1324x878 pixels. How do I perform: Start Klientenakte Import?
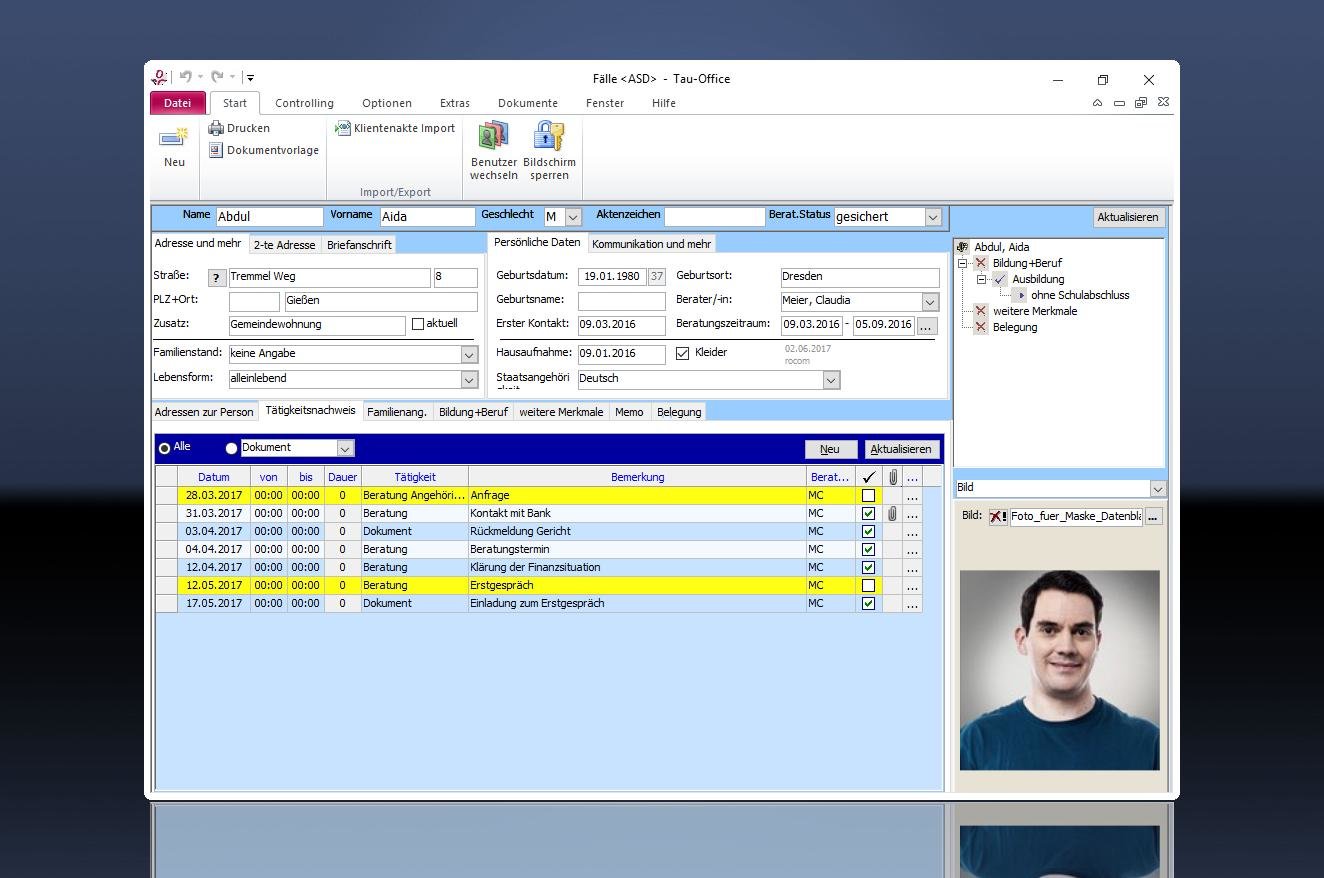pos(395,128)
